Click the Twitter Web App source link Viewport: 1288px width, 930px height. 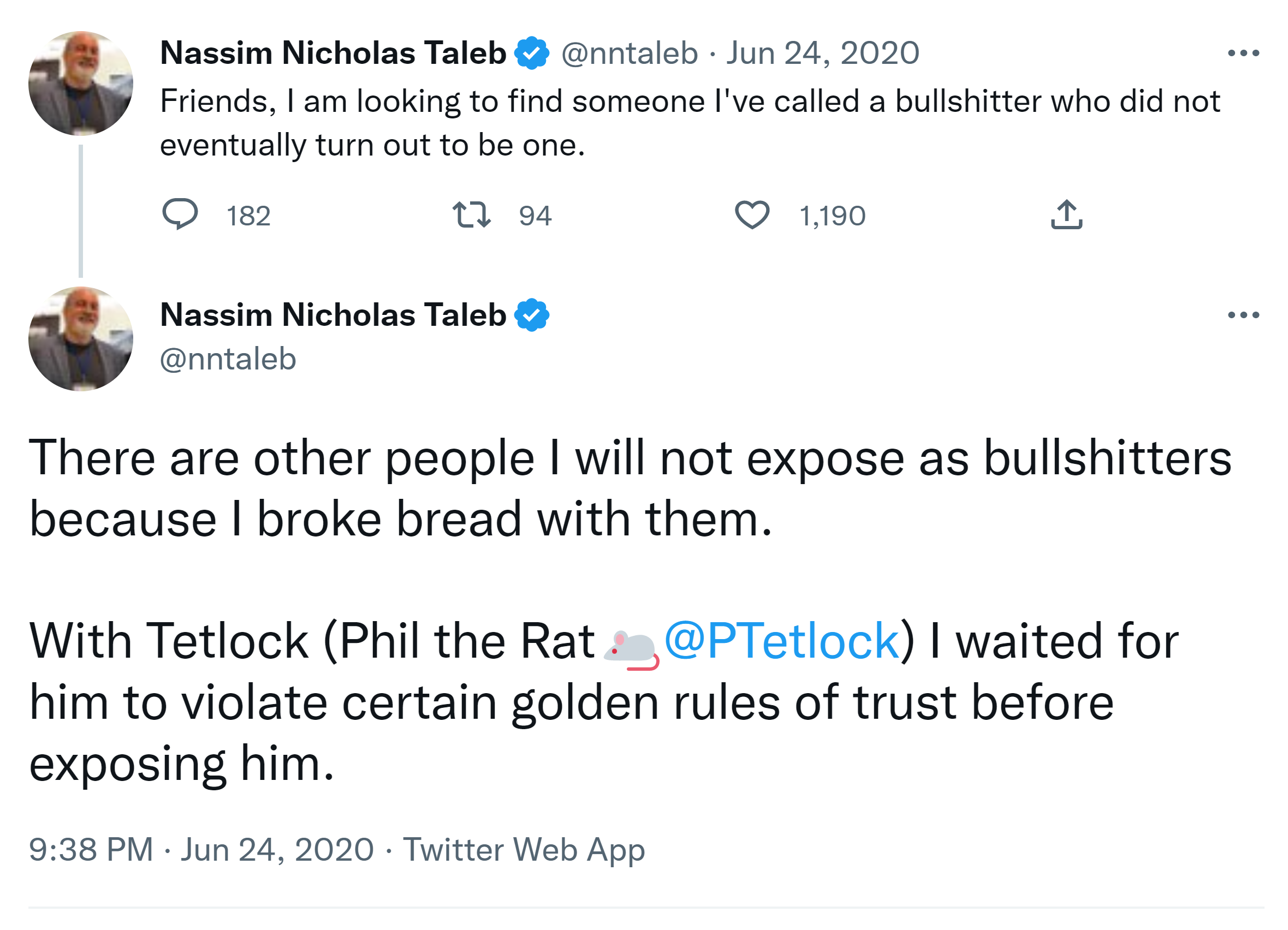coord(524,850)
